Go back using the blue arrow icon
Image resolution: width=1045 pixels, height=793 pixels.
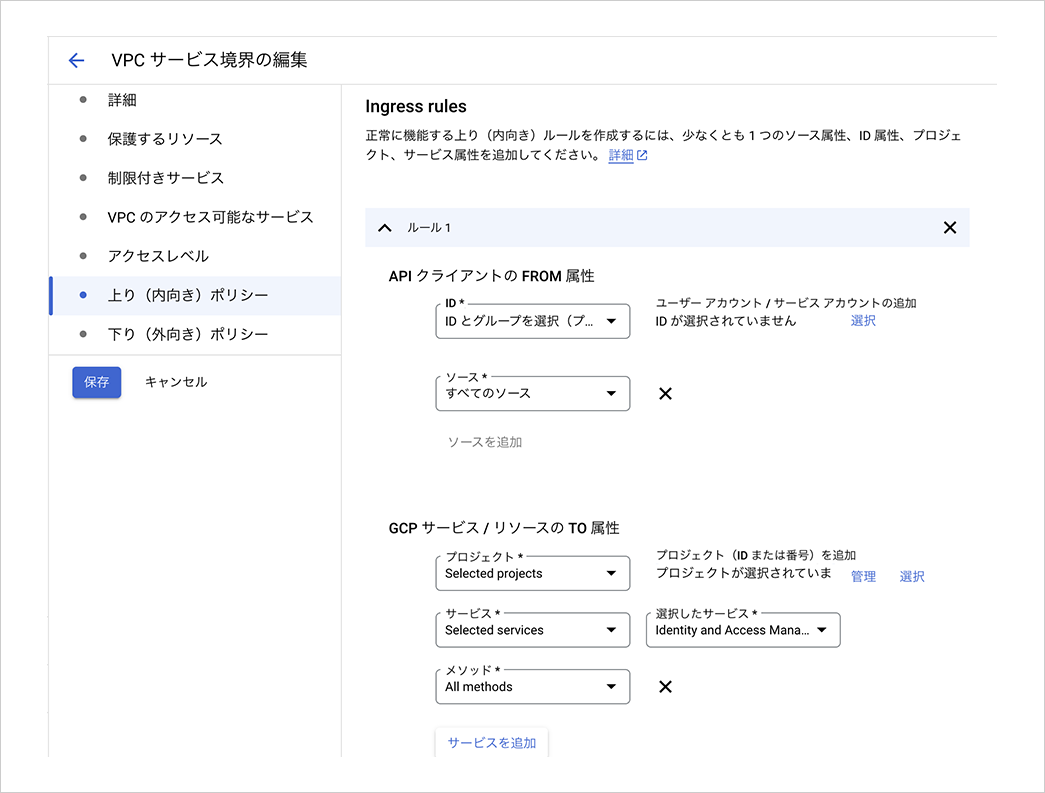click(77, 61)
